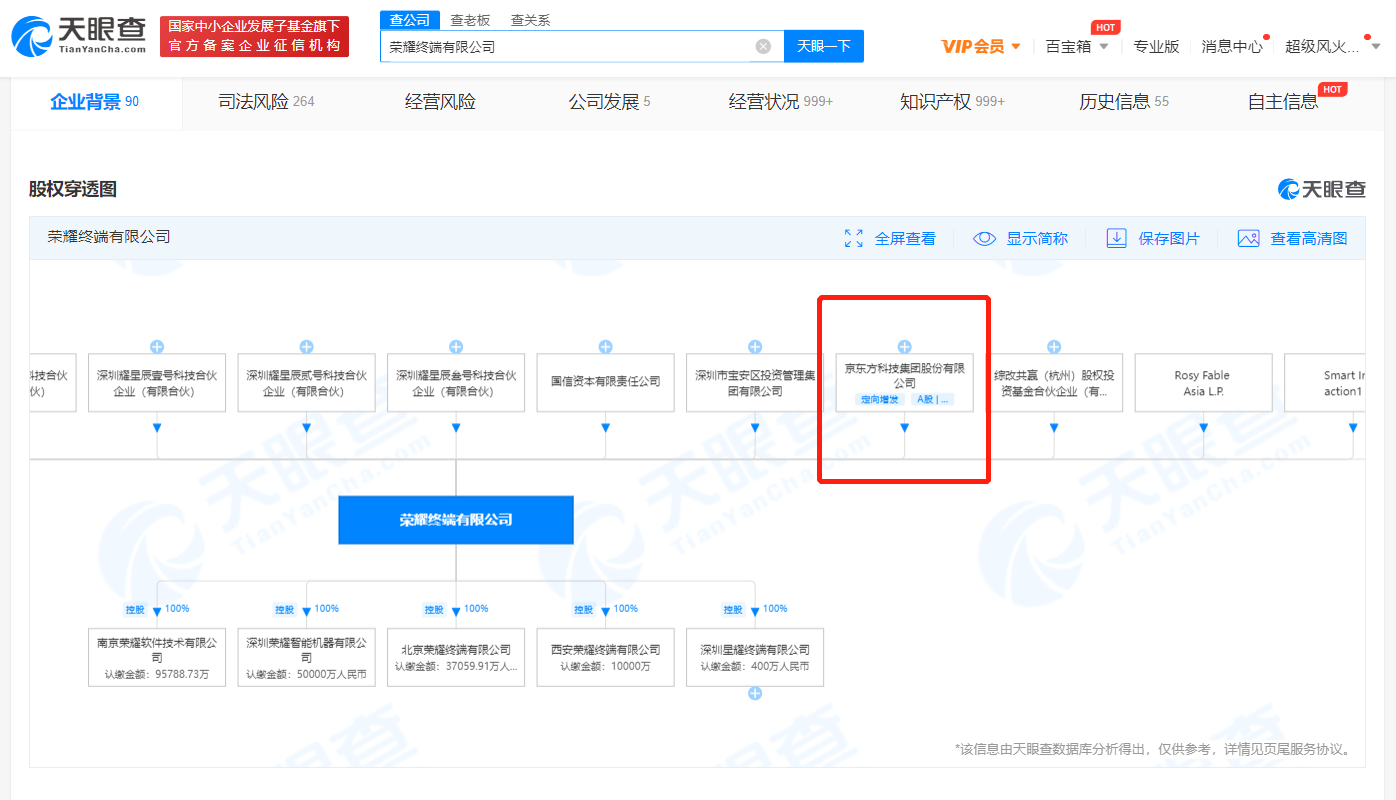
Task: Open the 历史信息 tab
Action: (1124, 102)
